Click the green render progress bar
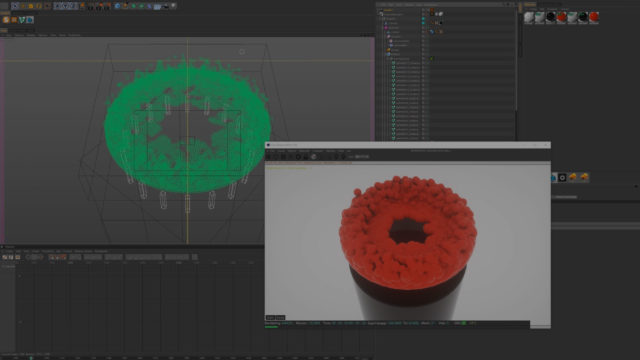This screenshot has width=640, height=360. pyautogui.click(x=271, y=327)
